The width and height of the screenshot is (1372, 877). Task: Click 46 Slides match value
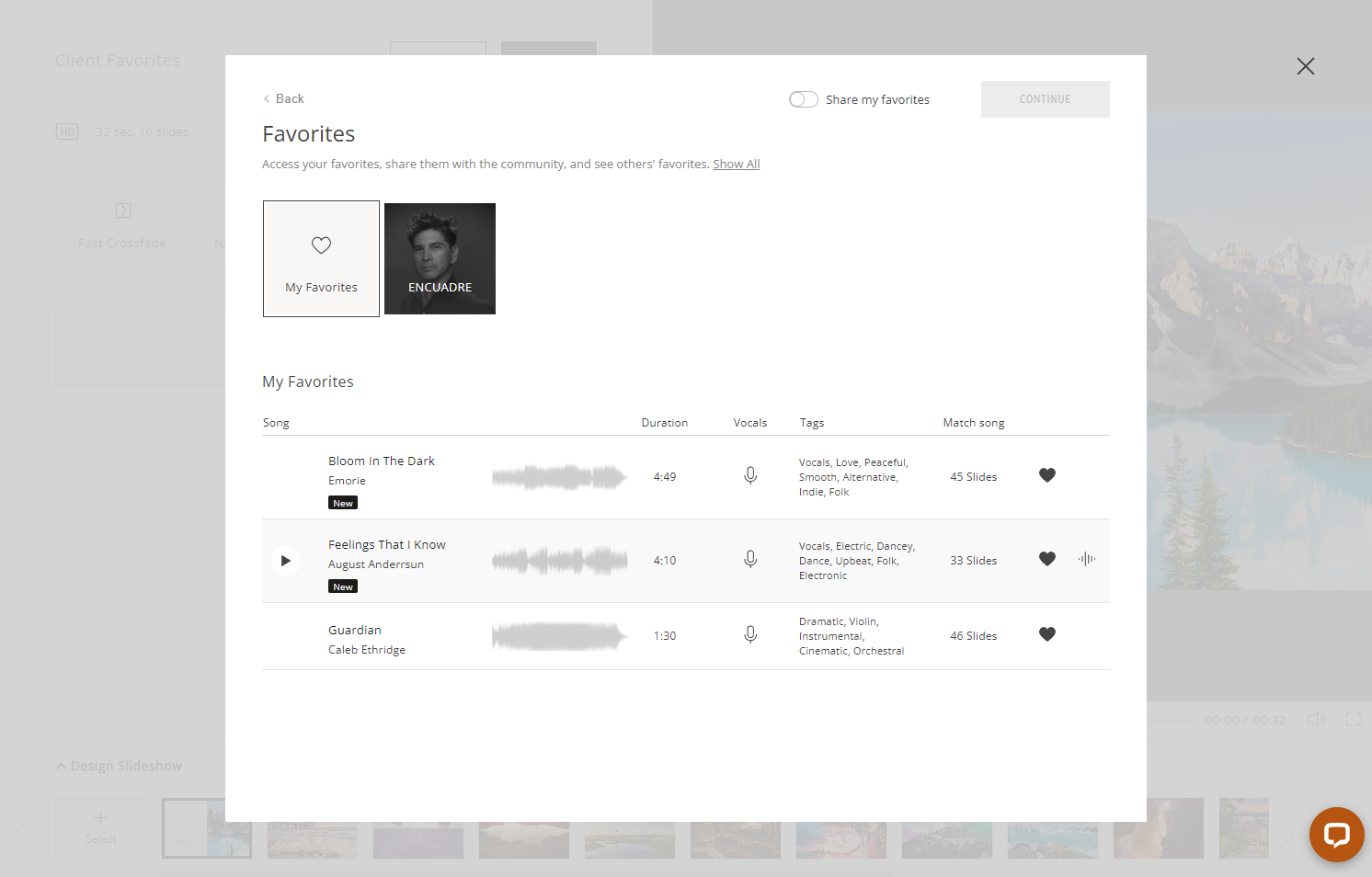(x=974, y=636)
